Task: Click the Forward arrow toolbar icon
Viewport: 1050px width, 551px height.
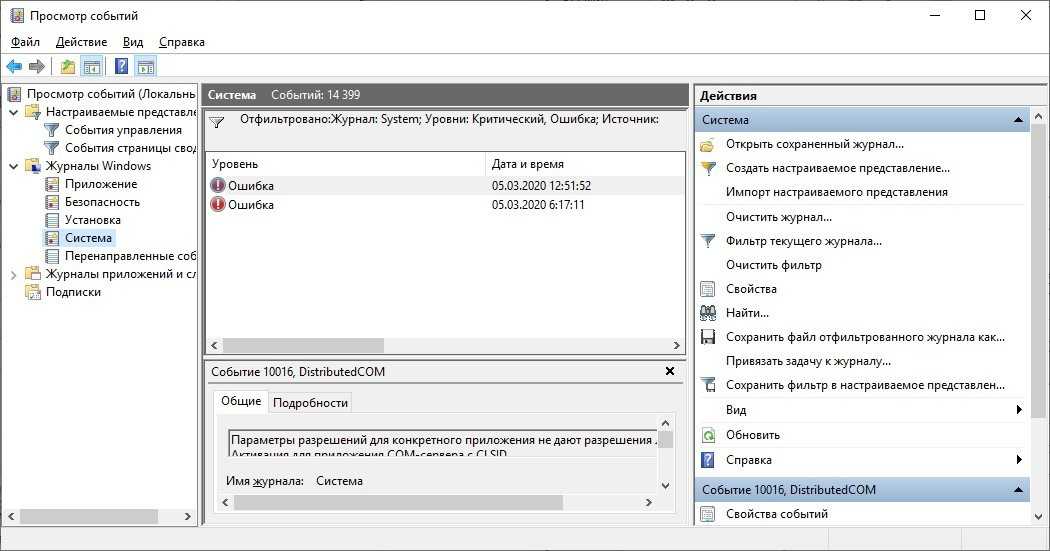Action: click(x=37, y=67)
